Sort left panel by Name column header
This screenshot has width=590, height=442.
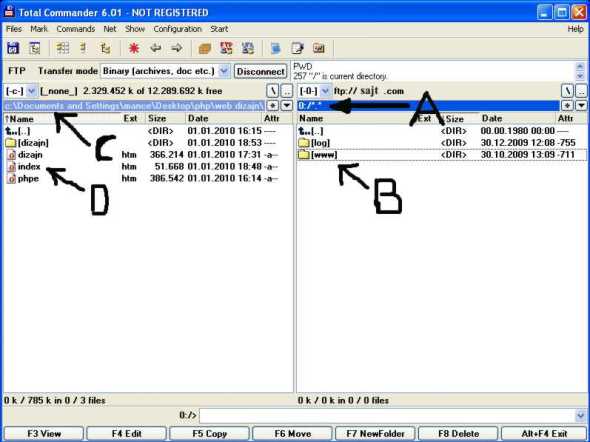[62, 119]
